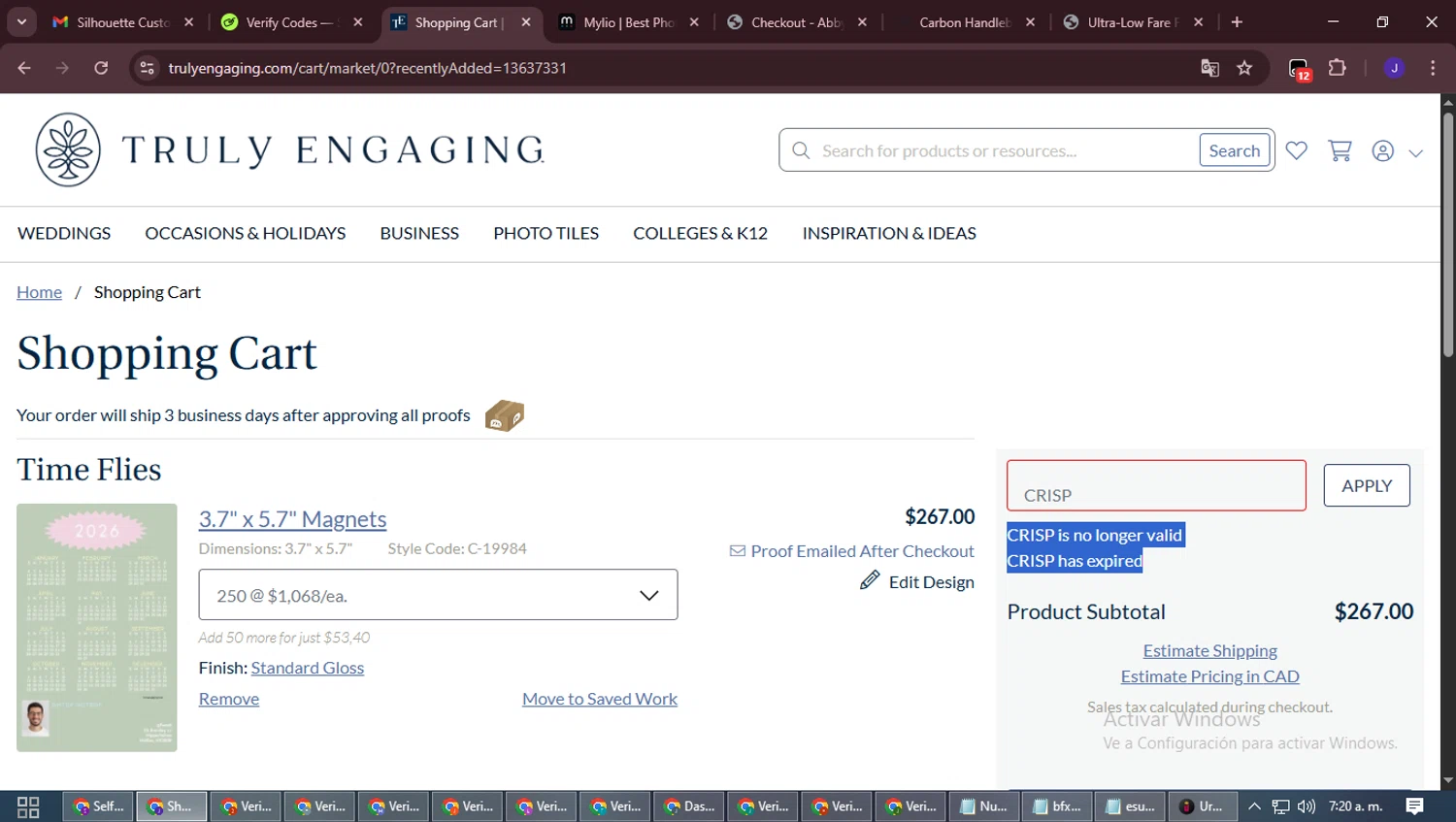Click the translate page icon
1456x822 pixels.
[1209, 68]
